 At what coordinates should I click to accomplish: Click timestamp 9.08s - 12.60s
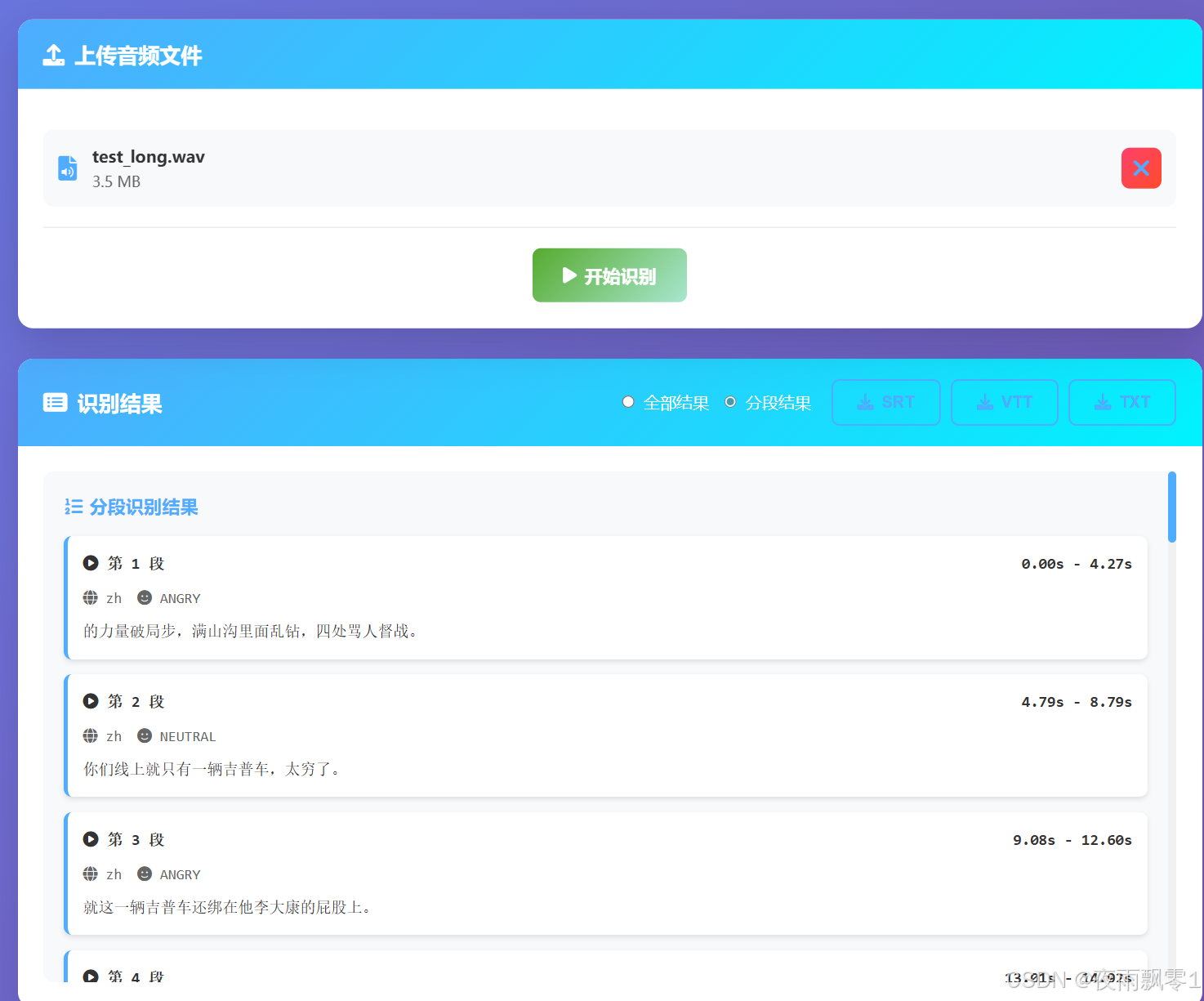1072,840
